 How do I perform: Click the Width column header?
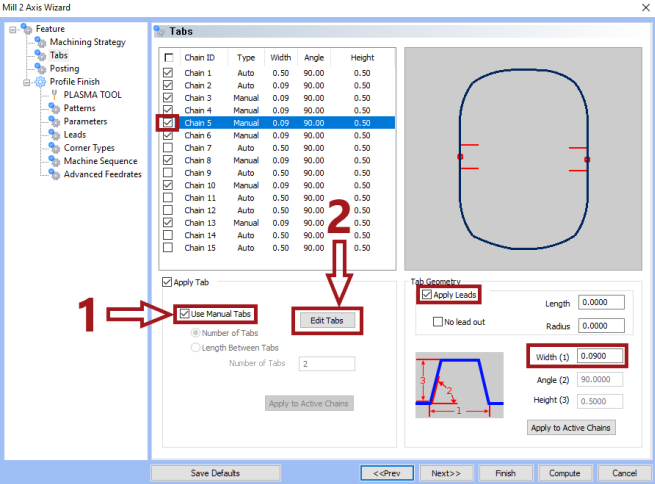(281, 58)
